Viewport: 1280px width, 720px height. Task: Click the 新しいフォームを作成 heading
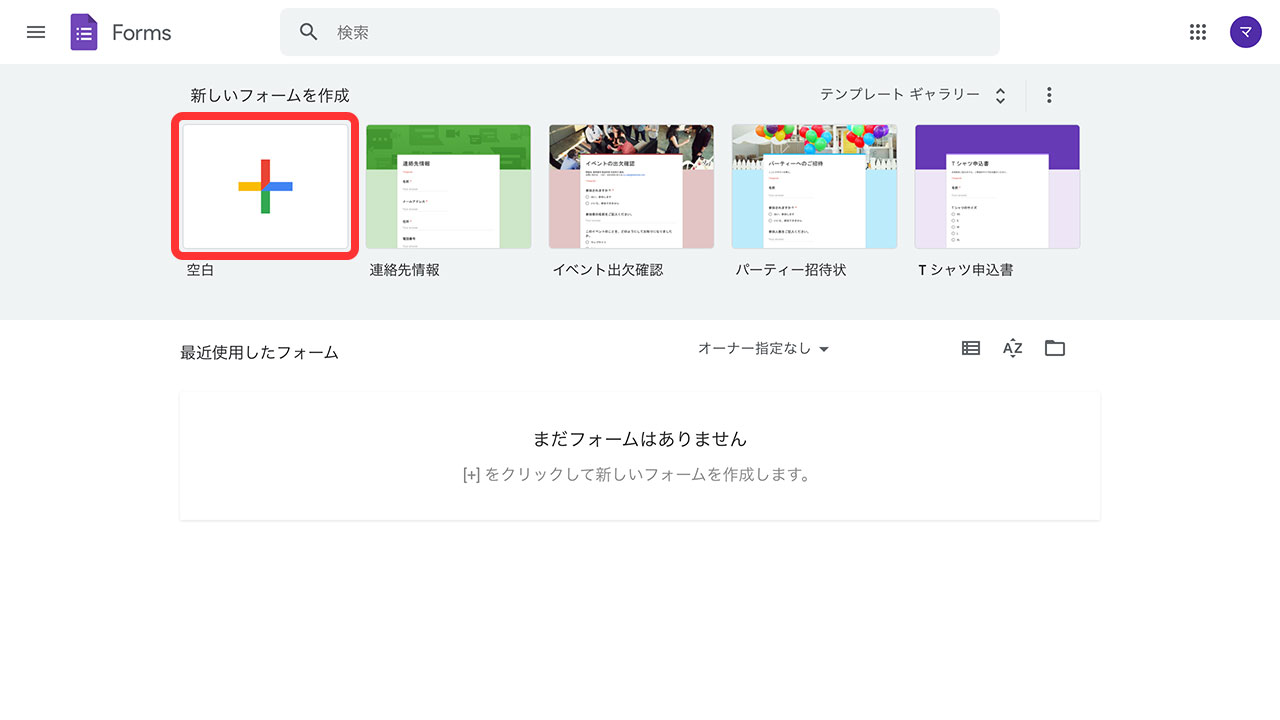(x=270, y=95)
